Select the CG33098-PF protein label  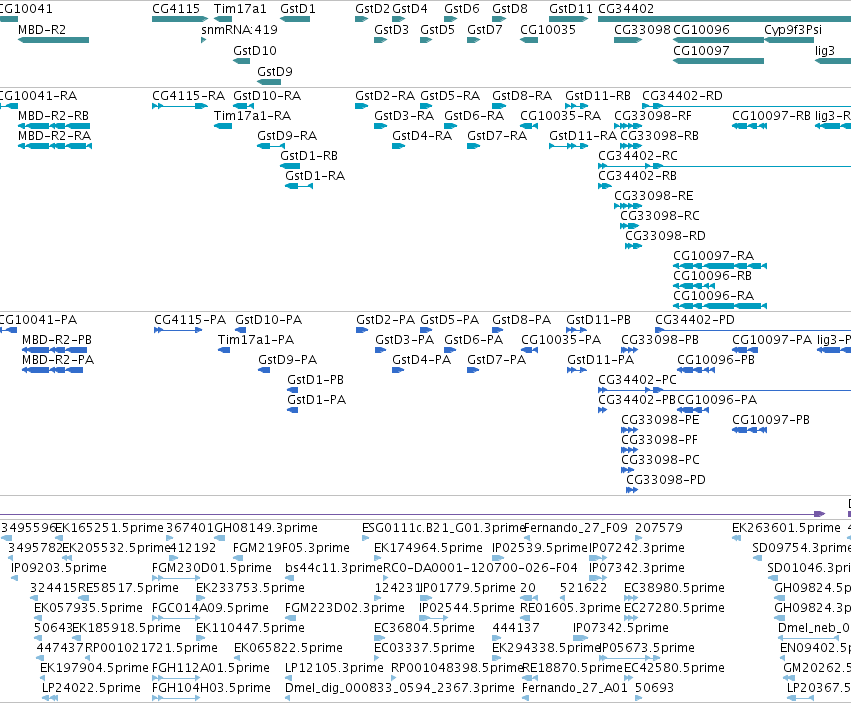pos(659,440)
